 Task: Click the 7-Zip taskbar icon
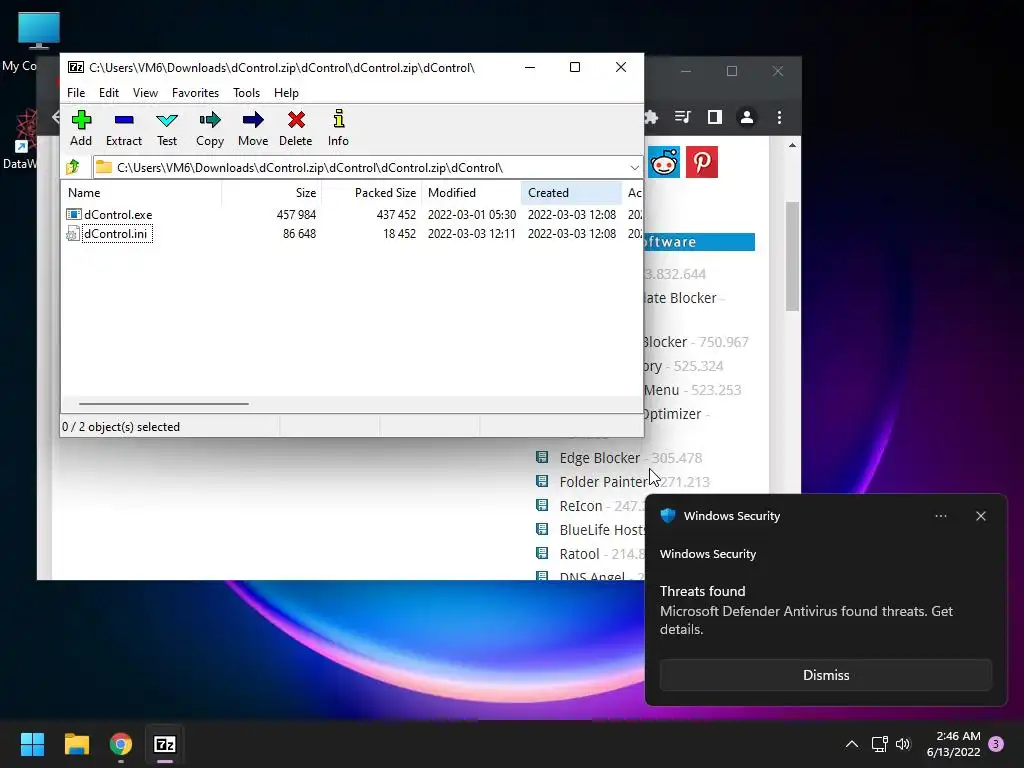pyautogui.click(x=165, y=744)
